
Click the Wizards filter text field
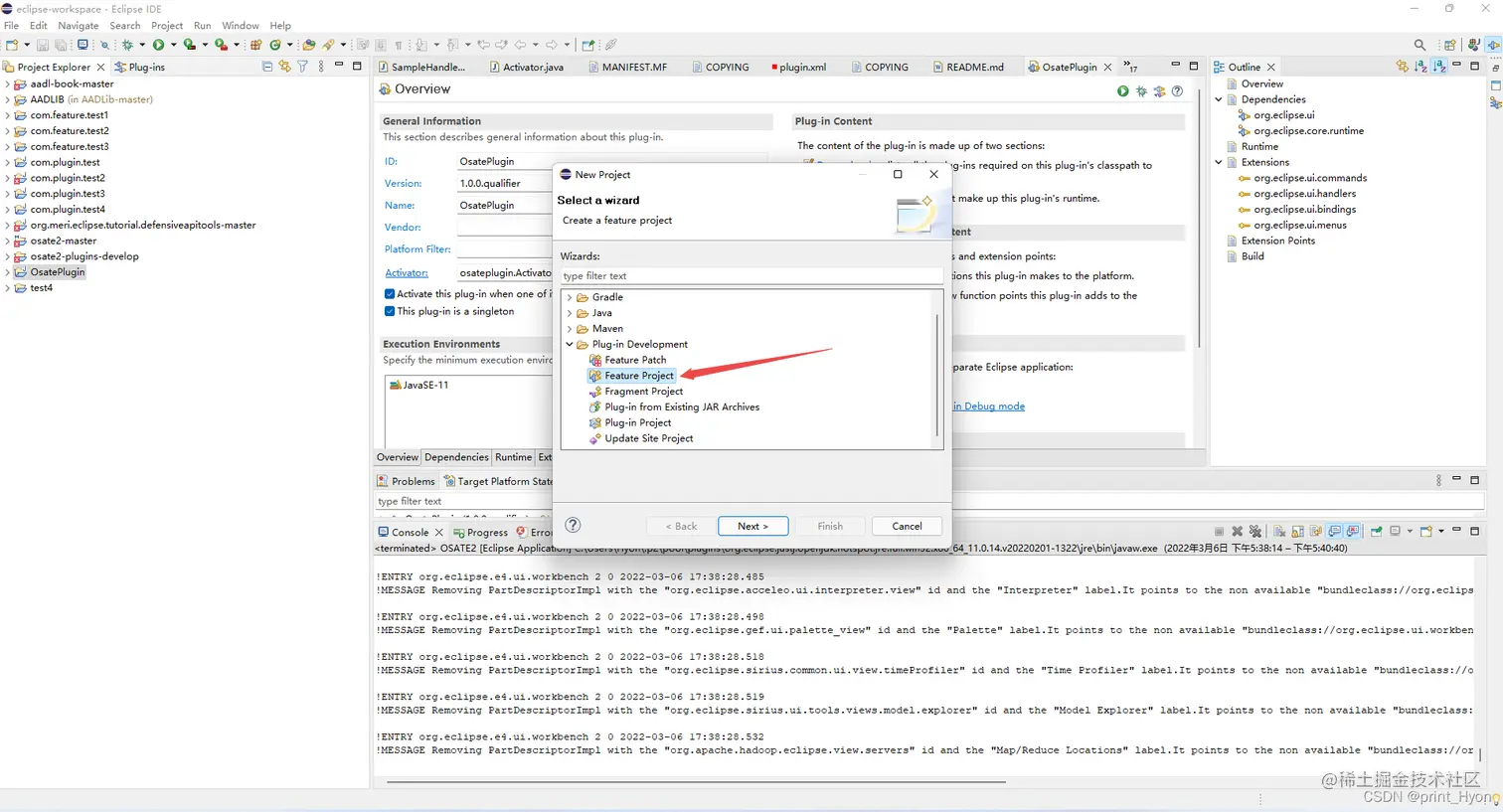[x=751, y=275]
